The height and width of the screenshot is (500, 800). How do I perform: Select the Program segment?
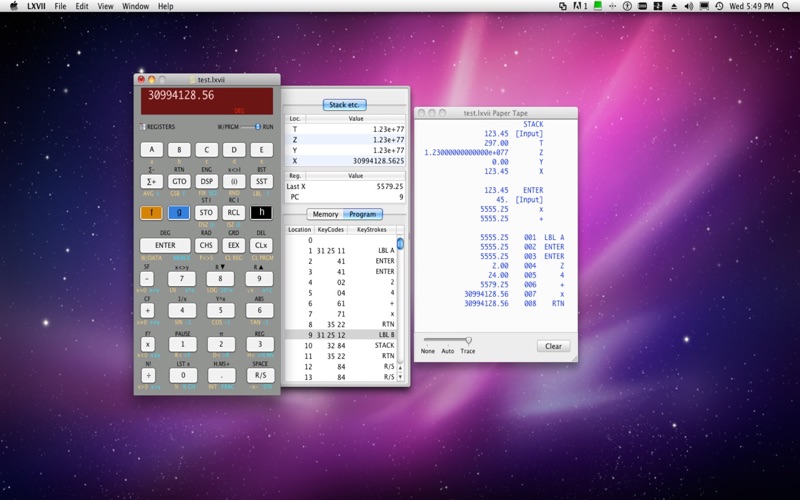pyautogui.click(x=362, y=214)
